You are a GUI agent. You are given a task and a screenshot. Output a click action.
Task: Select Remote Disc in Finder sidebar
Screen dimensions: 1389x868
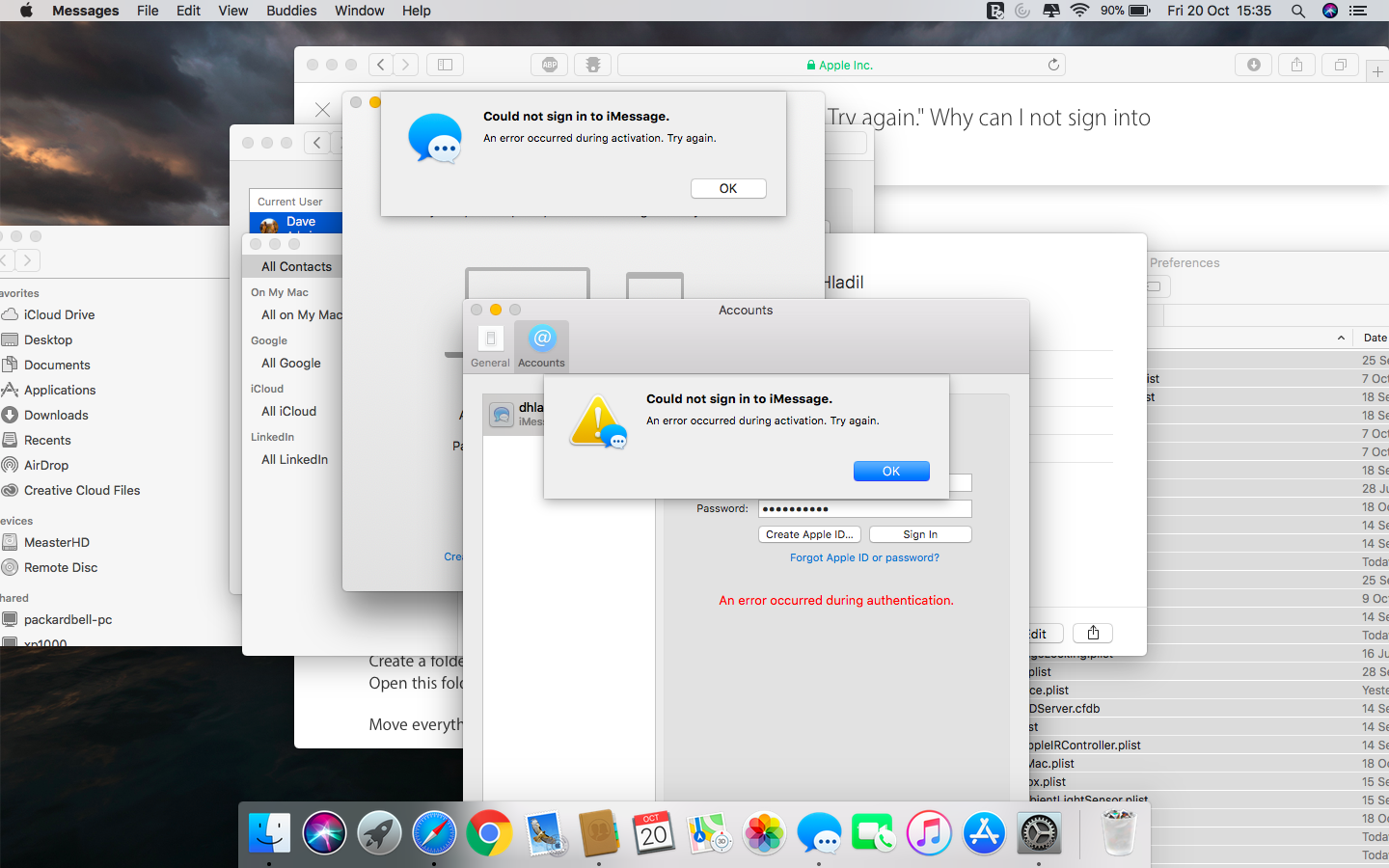click(61, 567)
